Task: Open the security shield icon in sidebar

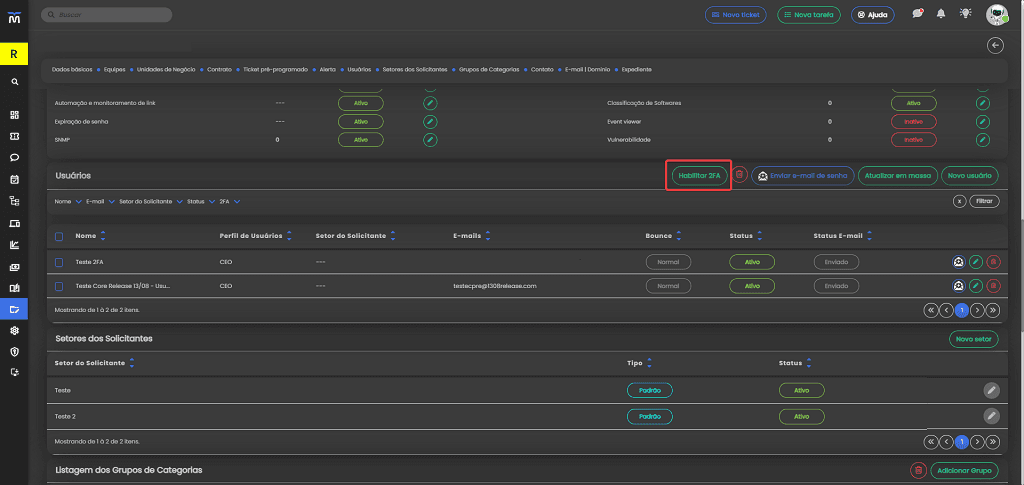Action: pyautogui.click(x=14, y=351)
